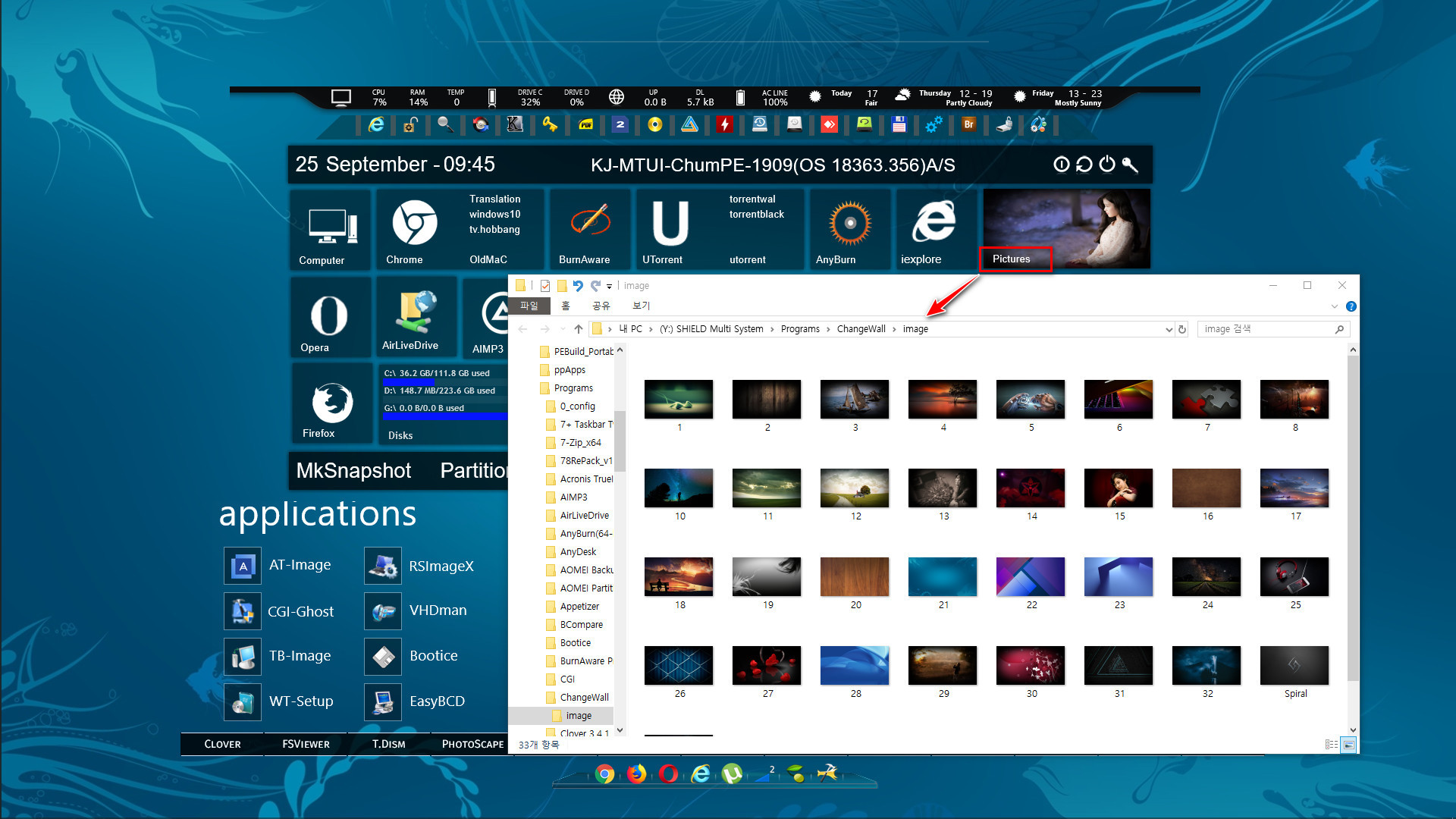The width and height of the screenshot is (1456, 819).
Task: Launch the iexplore tile
Action: [x=936, y=230]
